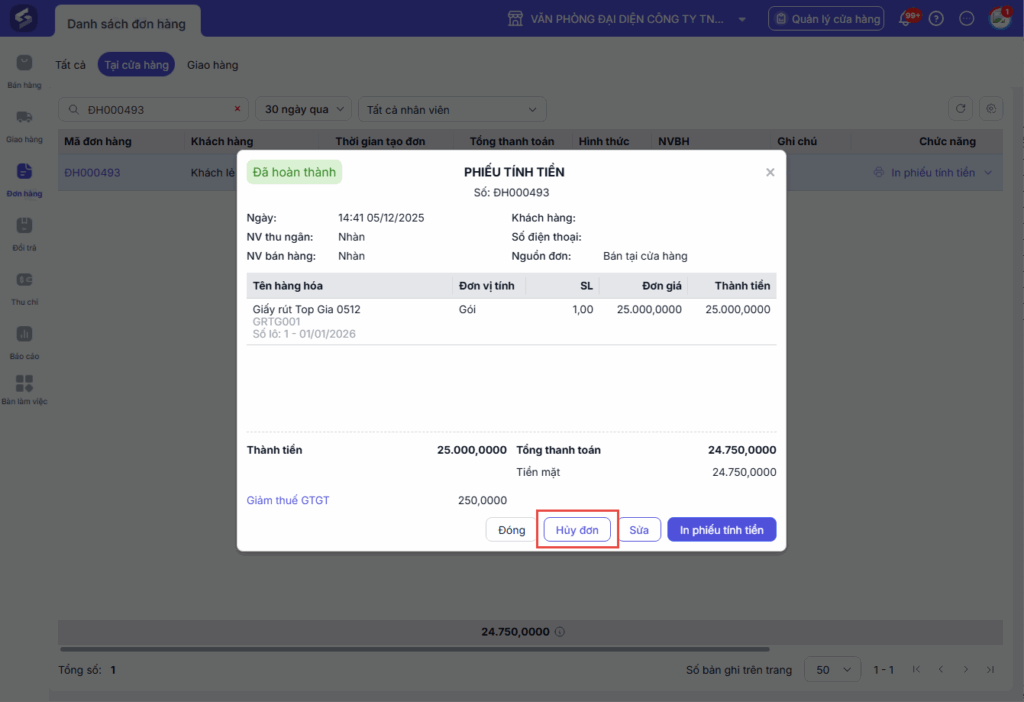Switch to the Tất cả tab

tap(71, 65)
